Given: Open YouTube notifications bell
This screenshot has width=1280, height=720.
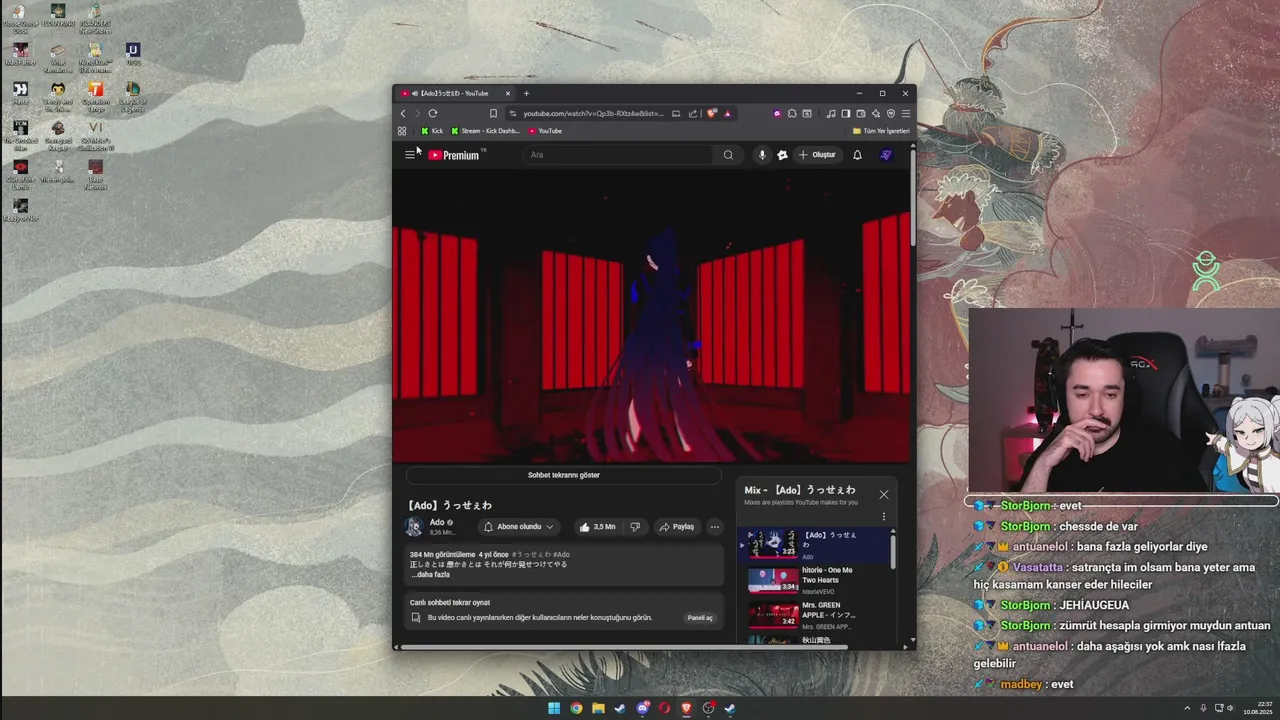Looking at the screenshot, I should (x=857, y=155).
